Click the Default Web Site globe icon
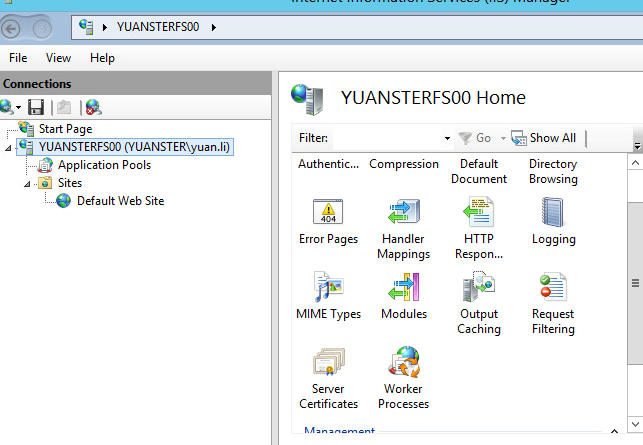The height and width of the screenshot is (445, 643). tap(64, 201)
